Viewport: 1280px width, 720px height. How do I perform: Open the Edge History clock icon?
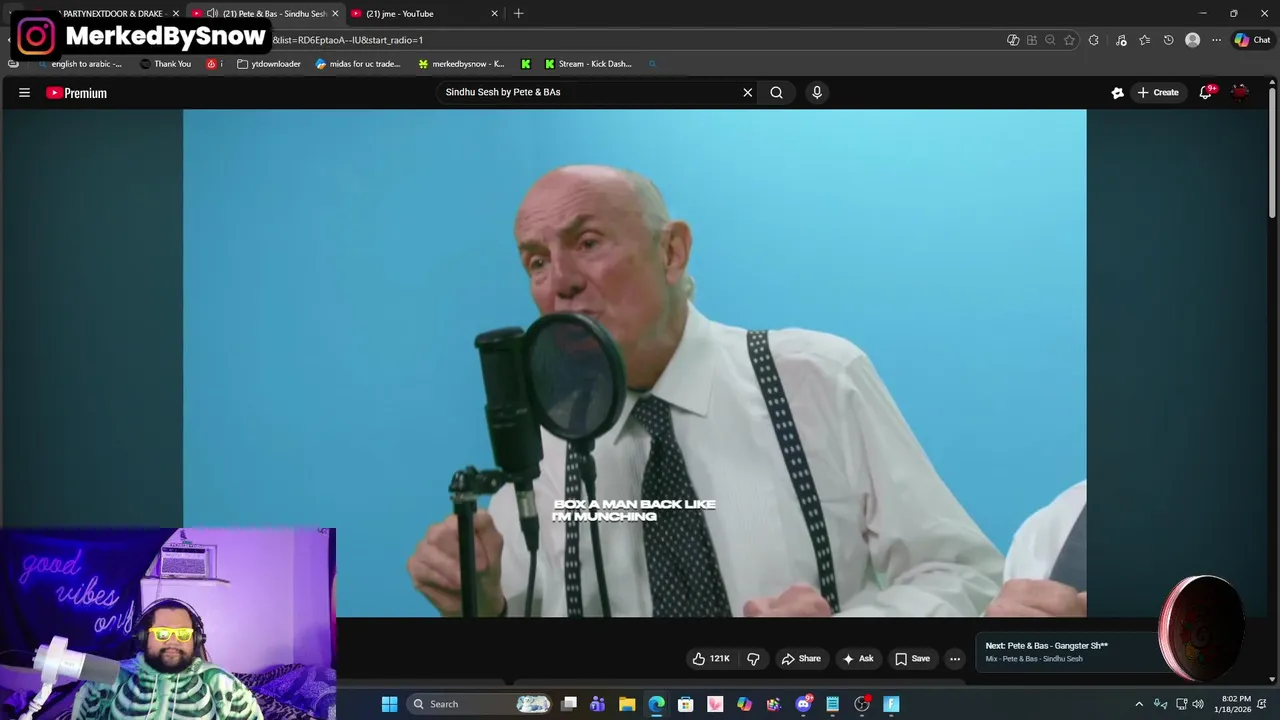(x=1168, y=40)
